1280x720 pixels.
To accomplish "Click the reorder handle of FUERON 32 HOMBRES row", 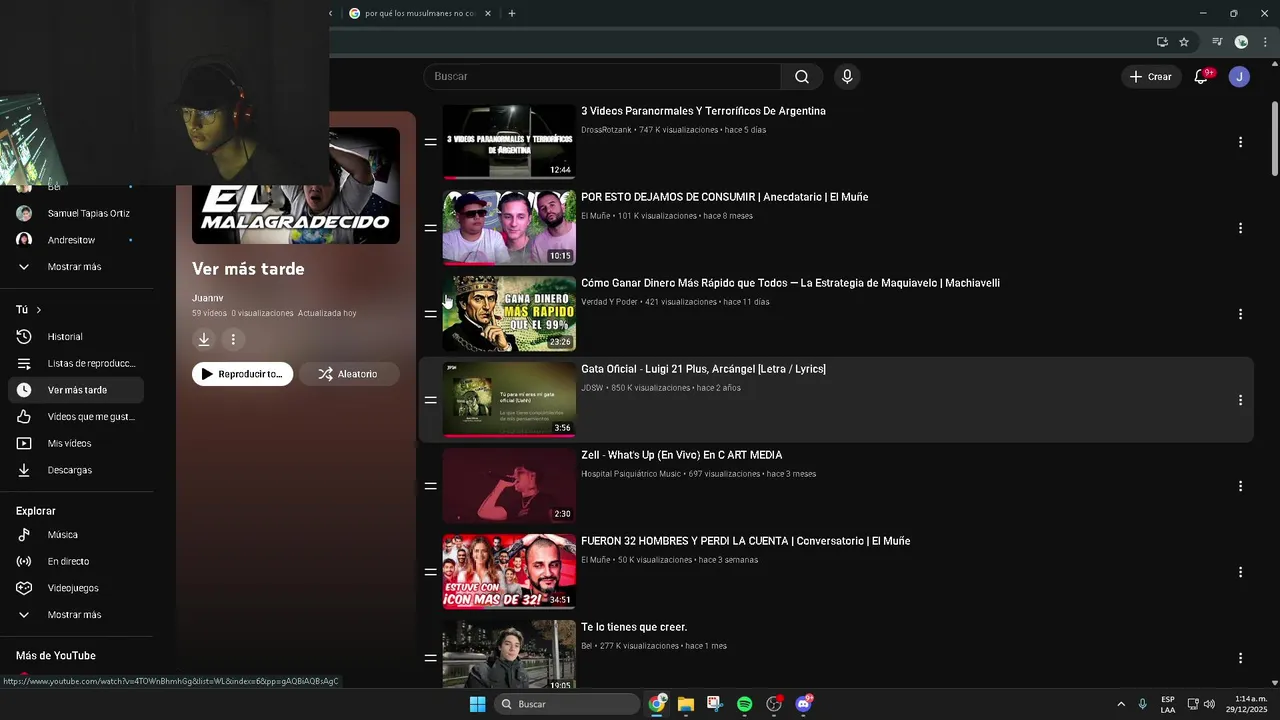I will [x=430, y=572].
